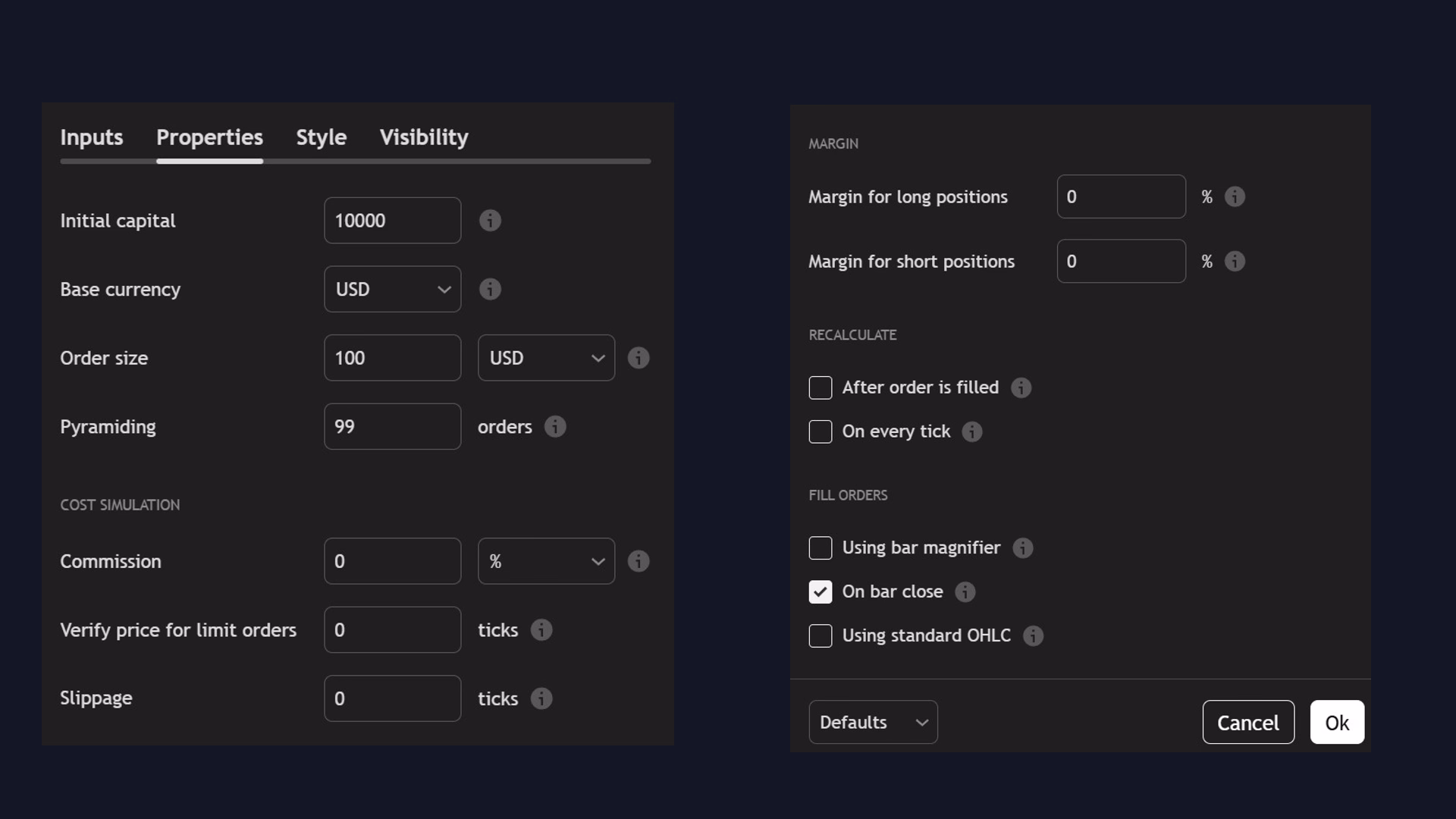Open the Defaults dropdown

[874, 722]
